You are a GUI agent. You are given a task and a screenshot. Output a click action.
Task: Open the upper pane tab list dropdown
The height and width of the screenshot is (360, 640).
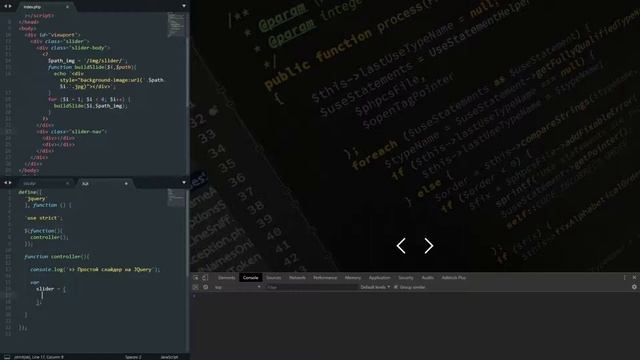[184, 6]
